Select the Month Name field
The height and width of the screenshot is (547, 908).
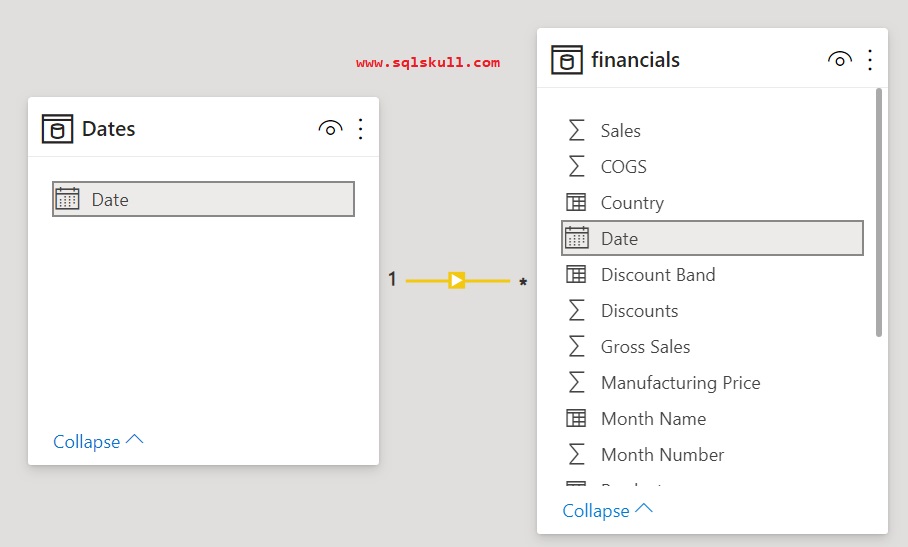tap(653, 419)
